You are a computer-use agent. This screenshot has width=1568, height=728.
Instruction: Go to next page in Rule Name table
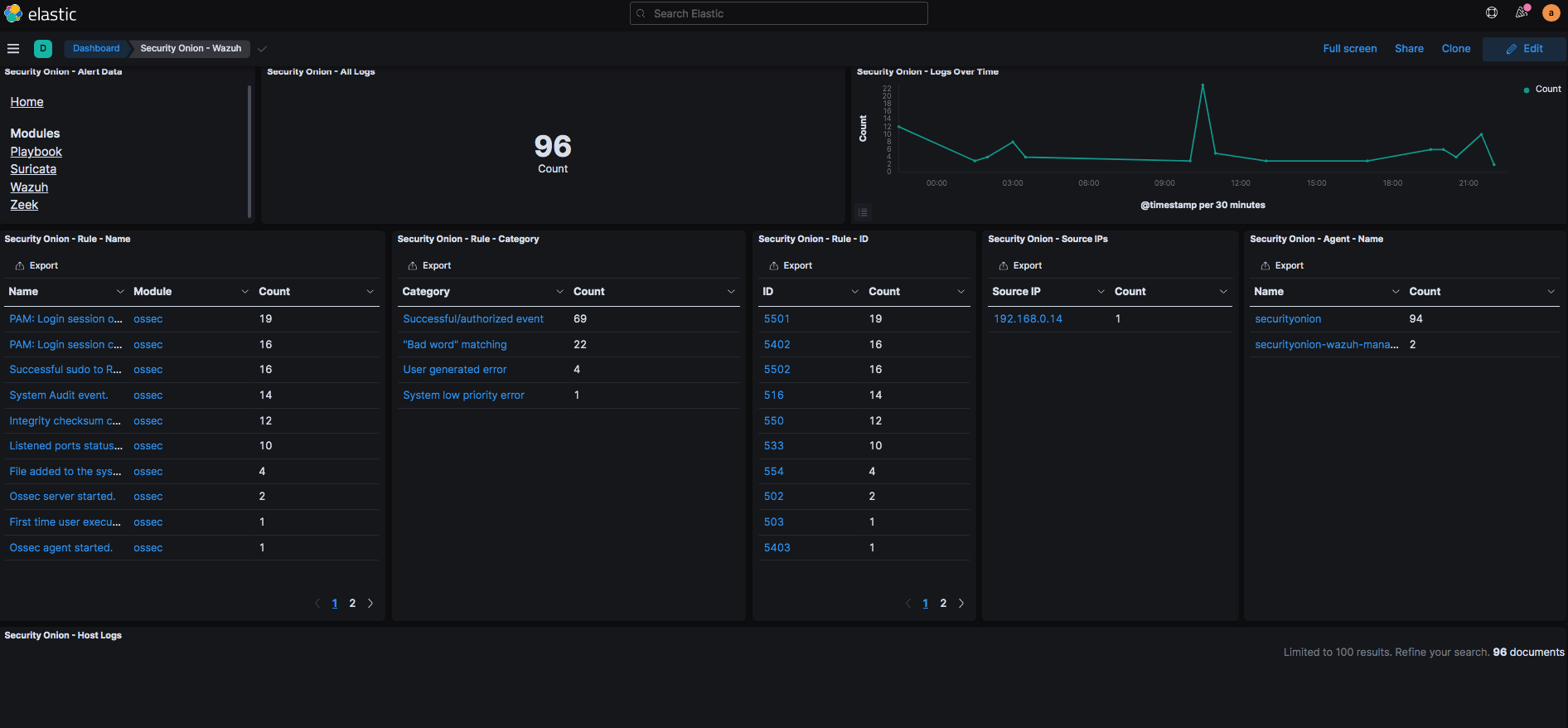(x=370, y=603)
